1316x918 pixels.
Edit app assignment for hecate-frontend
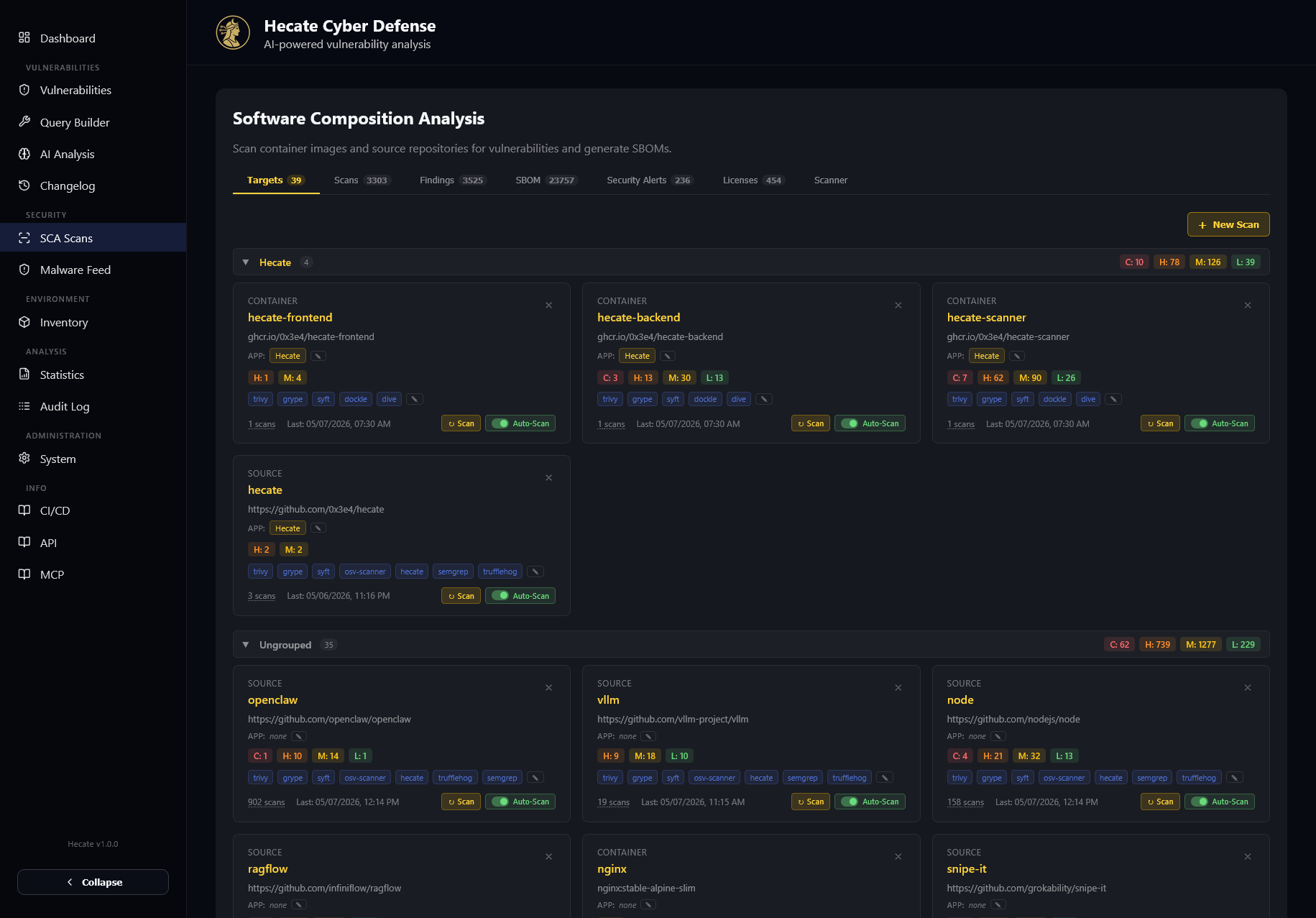pos(318,356)
